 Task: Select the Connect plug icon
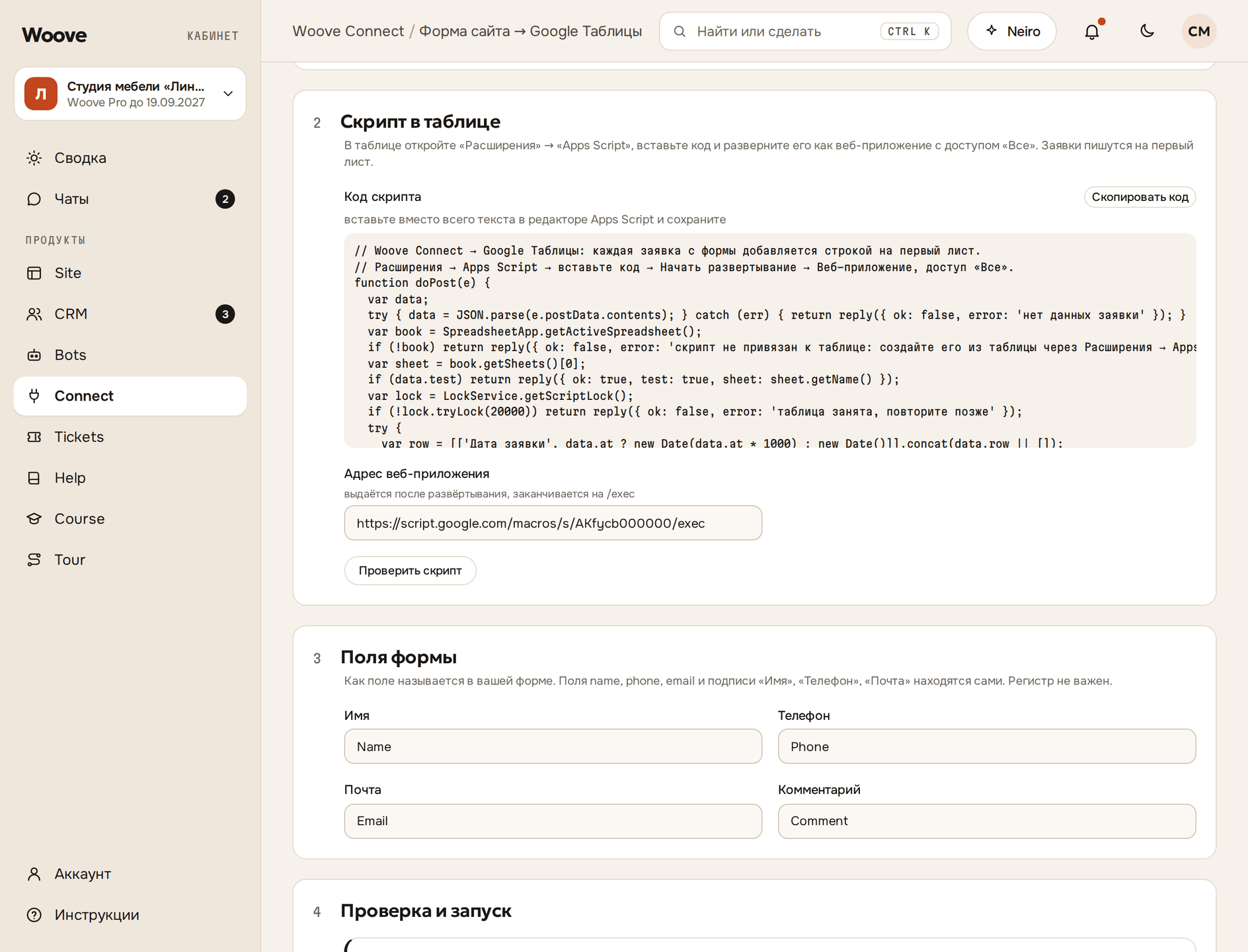tap(34, 396)
